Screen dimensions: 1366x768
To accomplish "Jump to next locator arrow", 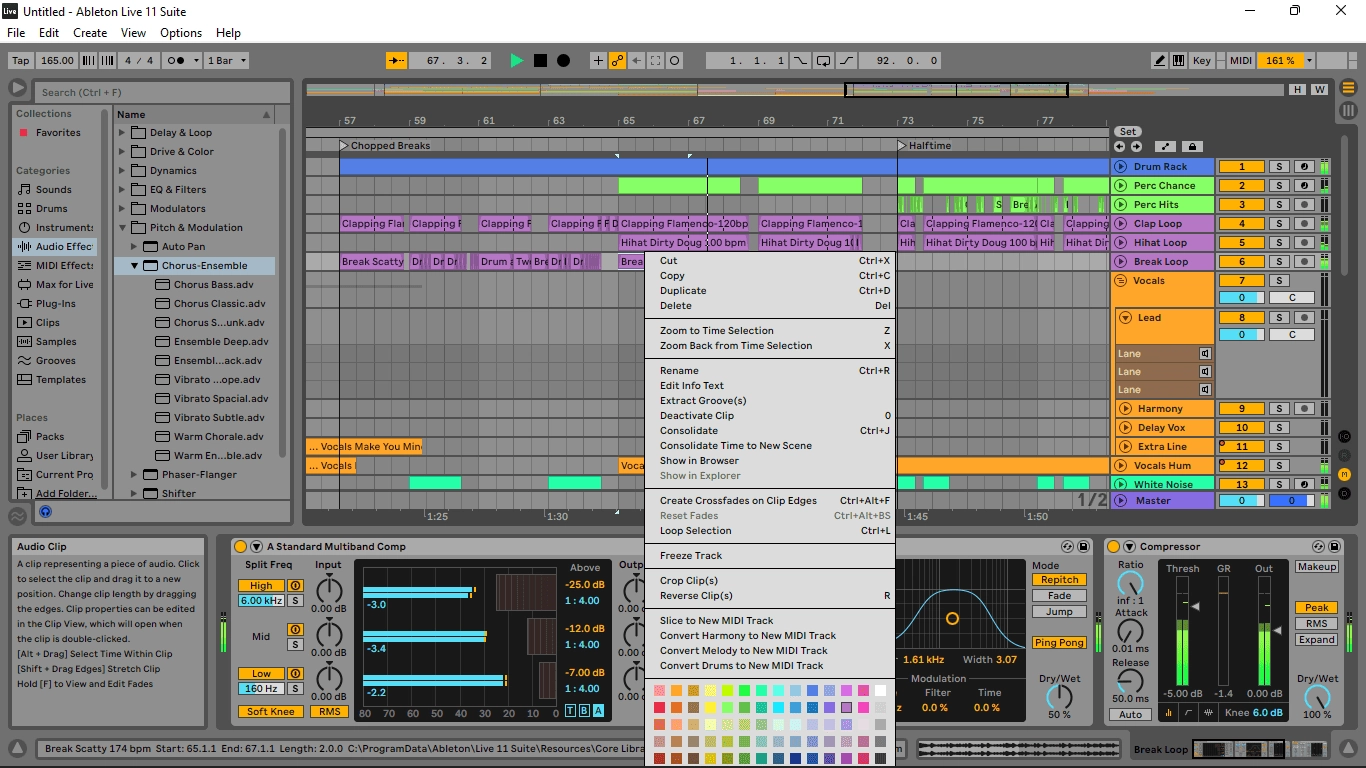I will click(1135, 146).
